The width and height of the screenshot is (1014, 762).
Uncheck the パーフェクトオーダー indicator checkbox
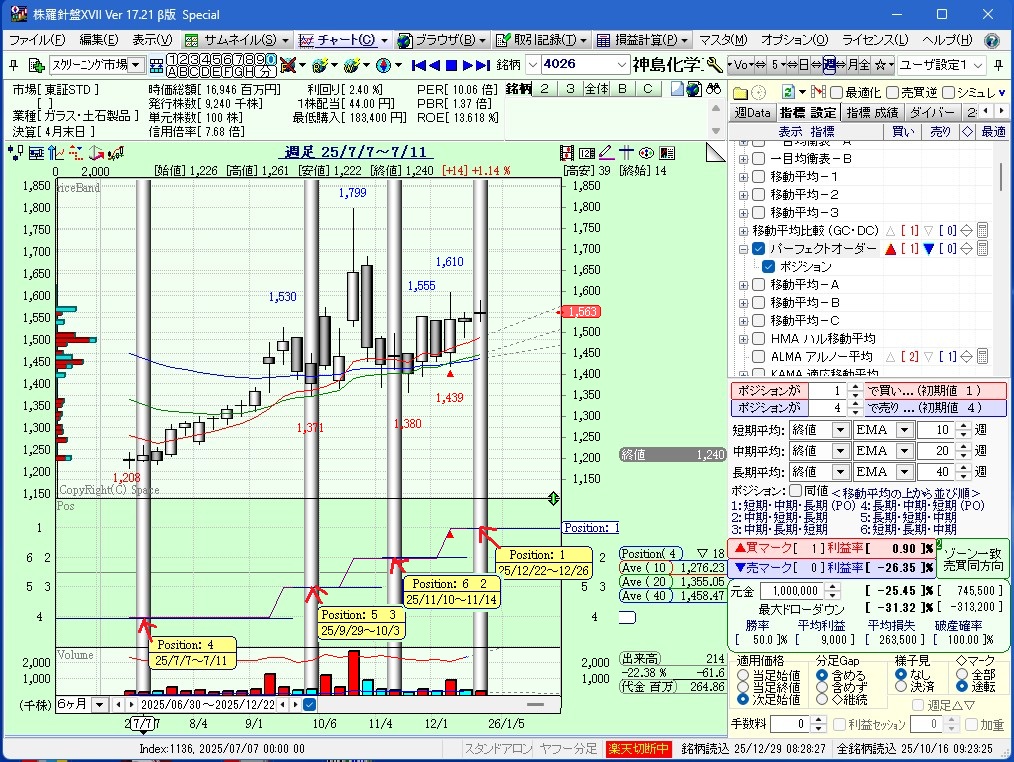[759, 248]
